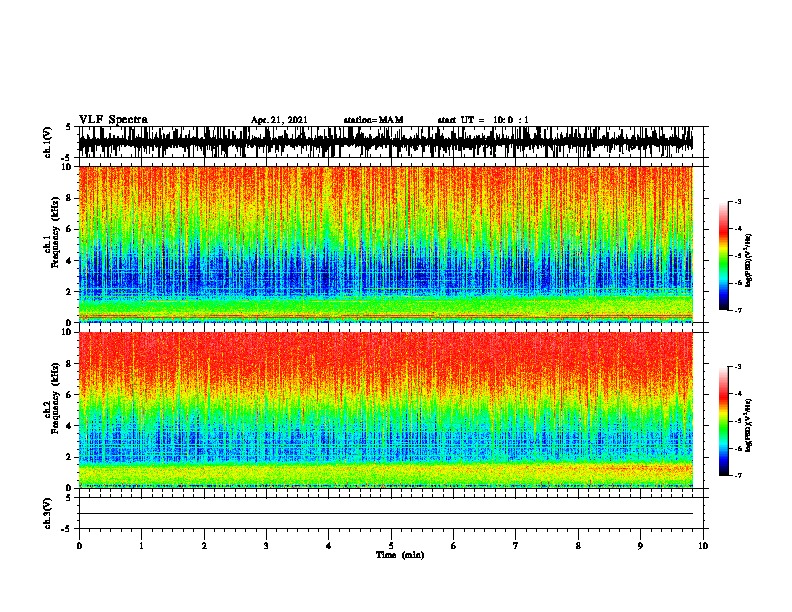
Task: Click the flat ch.3 voltage trace
Action: [386, 514]
